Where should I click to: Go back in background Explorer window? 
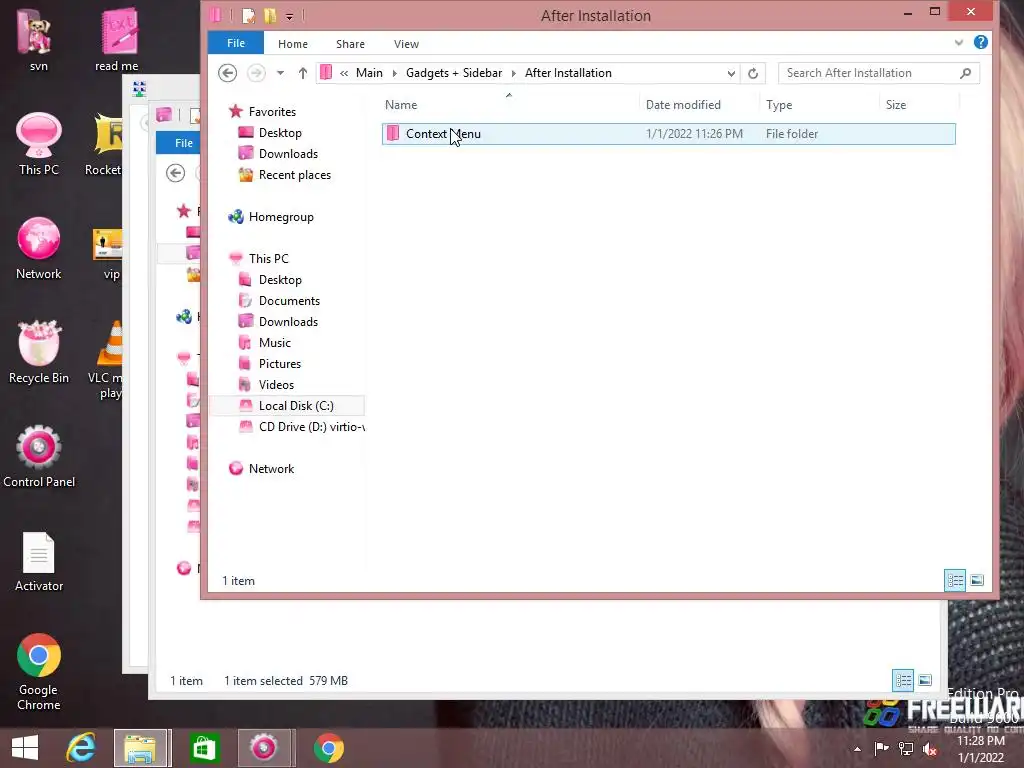pyautogui.click(x=175, y=173)
